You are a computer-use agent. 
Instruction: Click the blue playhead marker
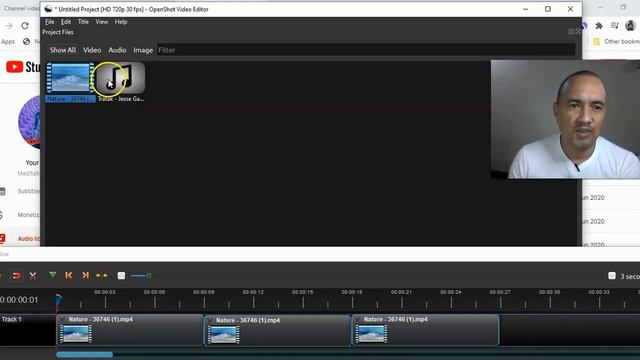58,300
